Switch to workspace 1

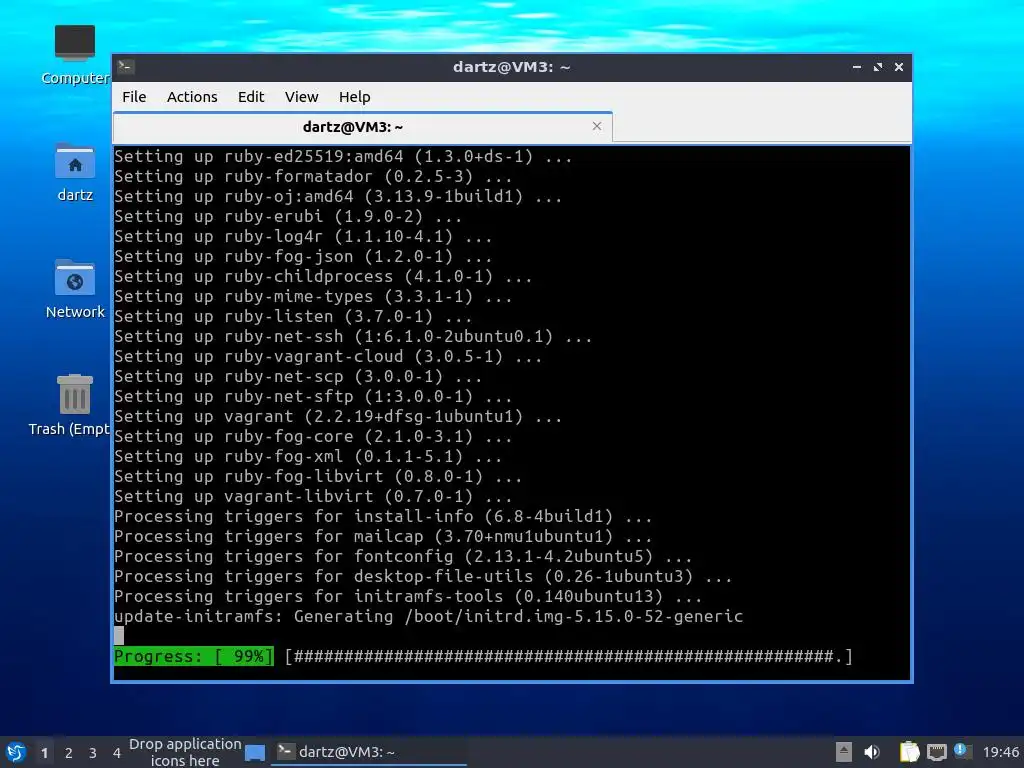[x=44, y=752]
